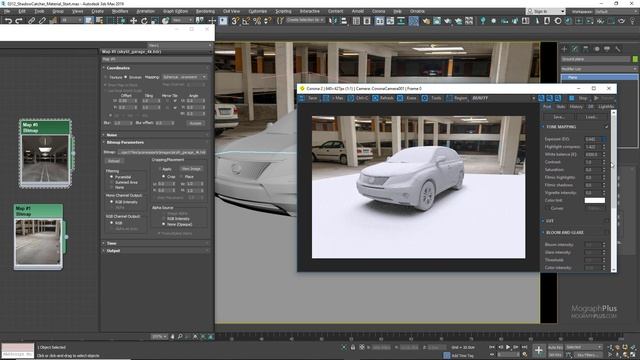Toggle the 3D Snaps icon

click(235, 20)
